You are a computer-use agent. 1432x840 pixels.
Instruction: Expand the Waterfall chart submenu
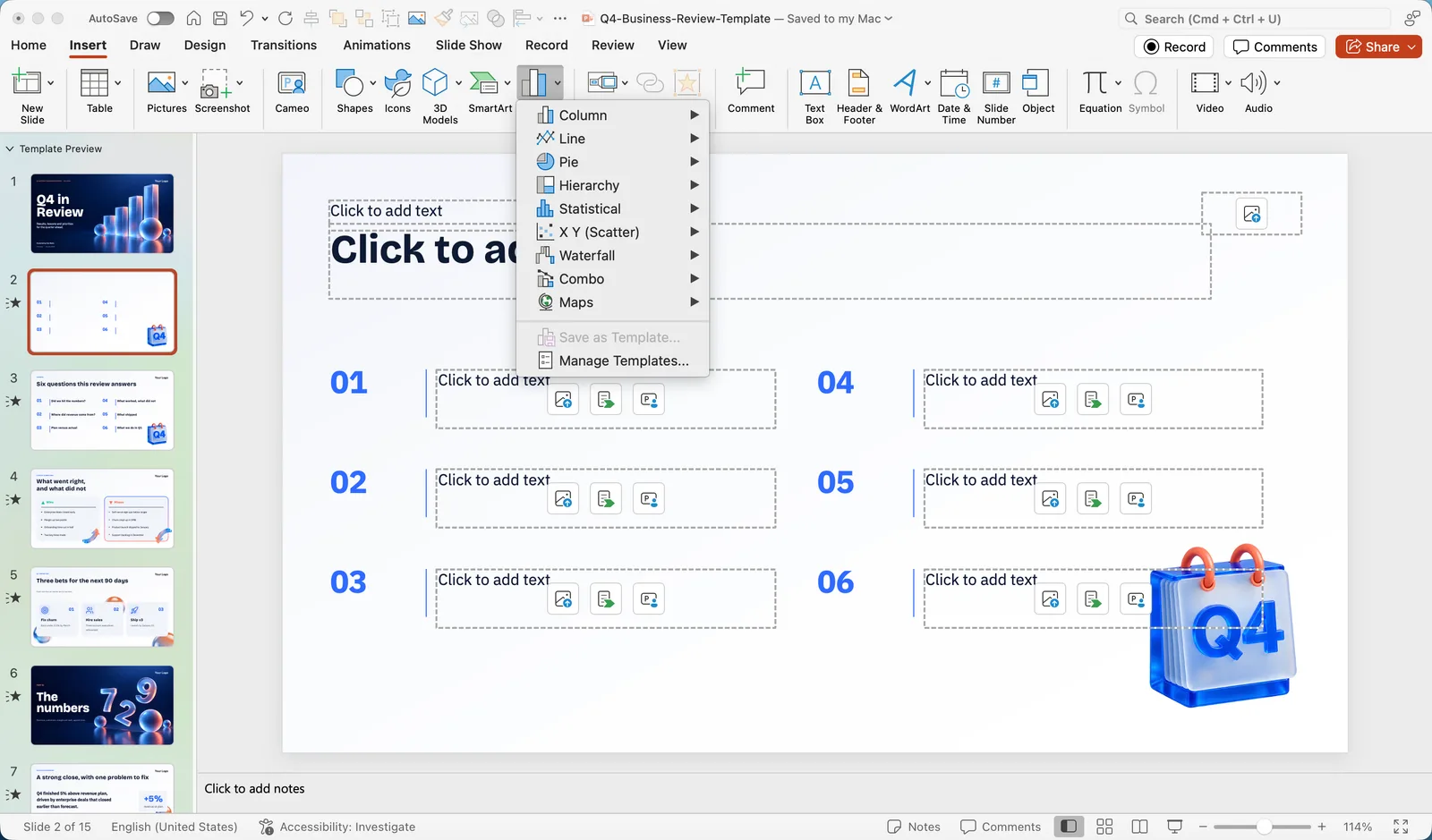(613, 255)
